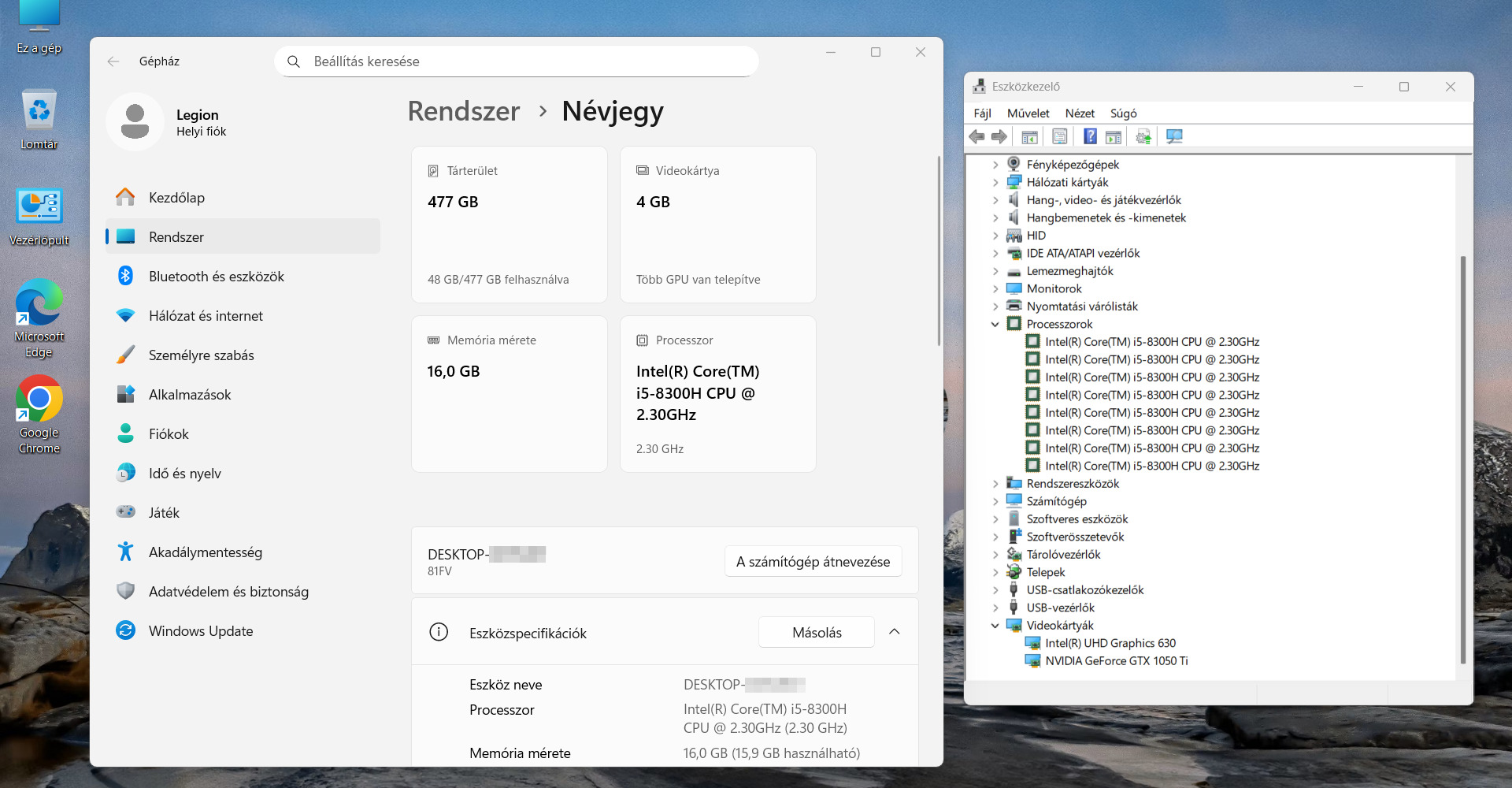Screen dimensions: 1512x788
Task: Click A számítógép átnevezése button
Action: 813,562
